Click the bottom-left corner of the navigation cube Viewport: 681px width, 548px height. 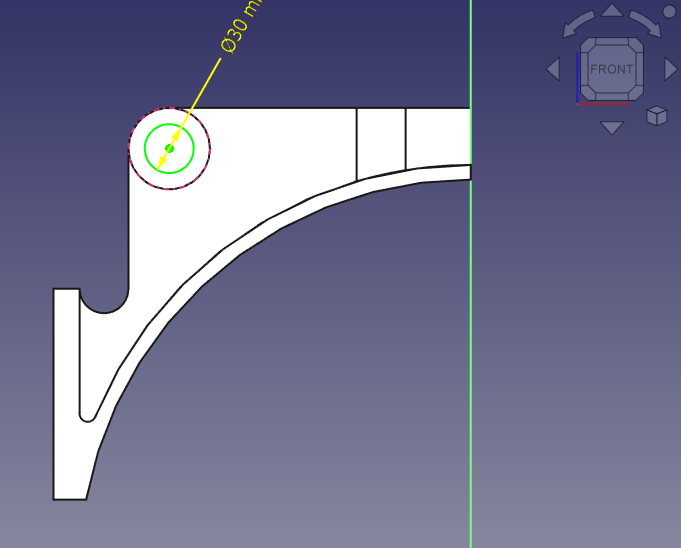tap(586, 95)
